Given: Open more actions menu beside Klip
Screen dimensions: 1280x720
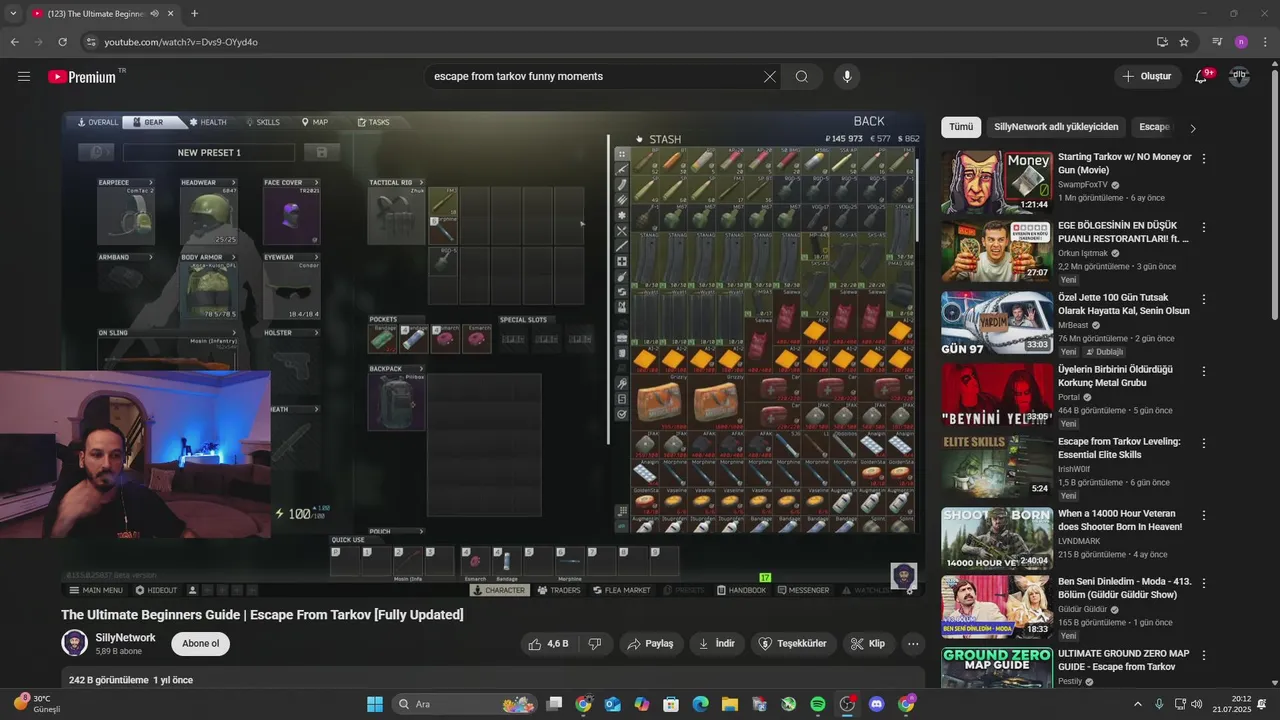Looking at the screenshot, I should click(913, 644).
